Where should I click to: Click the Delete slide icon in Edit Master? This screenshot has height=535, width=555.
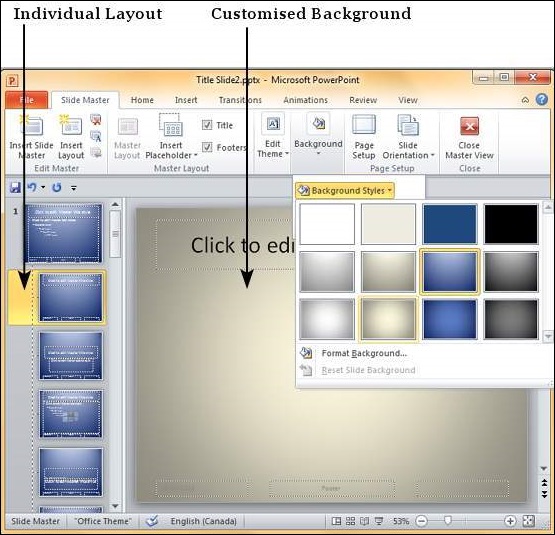click(96, 120)
